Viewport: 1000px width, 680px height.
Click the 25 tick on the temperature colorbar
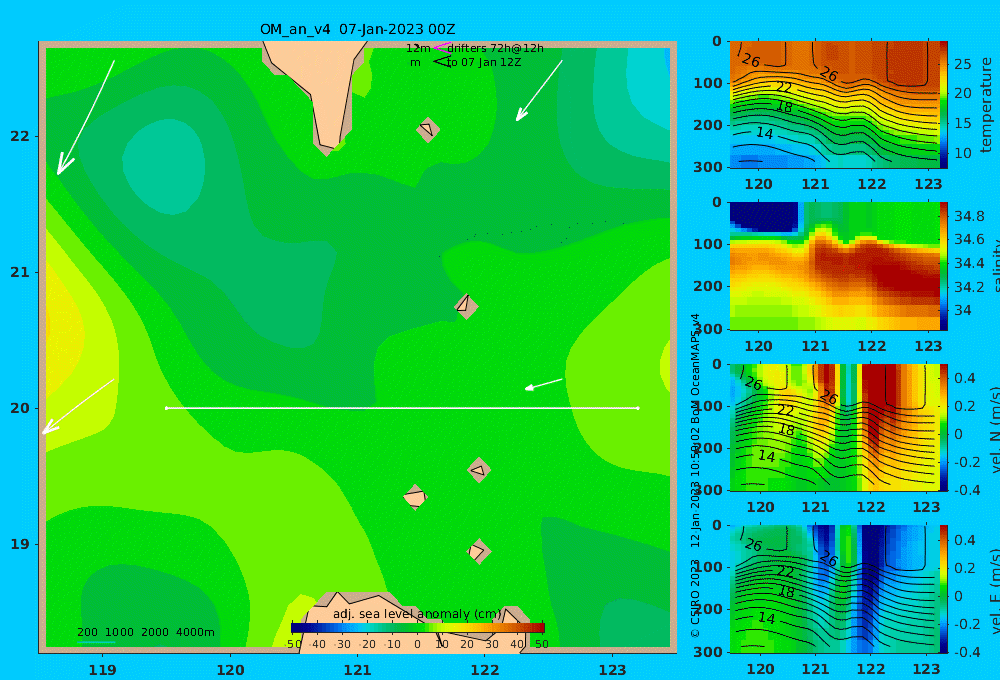click(x=962, y=64)
